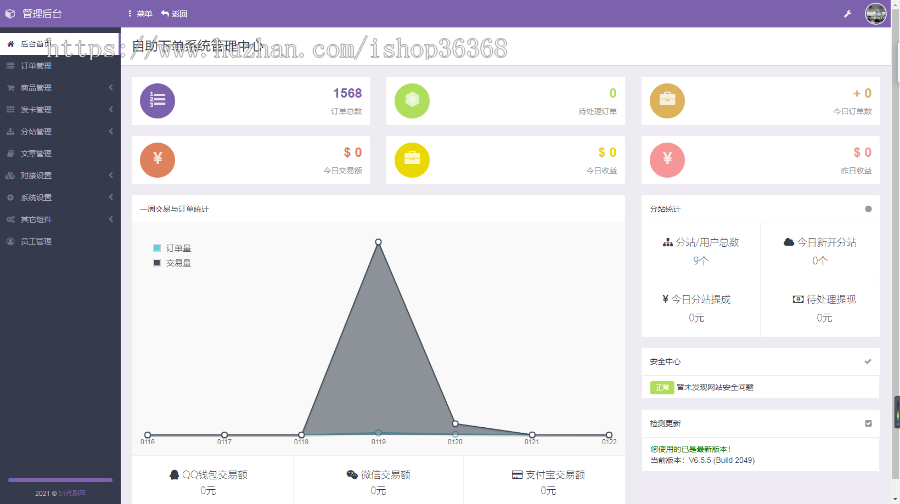
Task: Toggle 订单量 series in chart legend
Action: tap(172, 248)
